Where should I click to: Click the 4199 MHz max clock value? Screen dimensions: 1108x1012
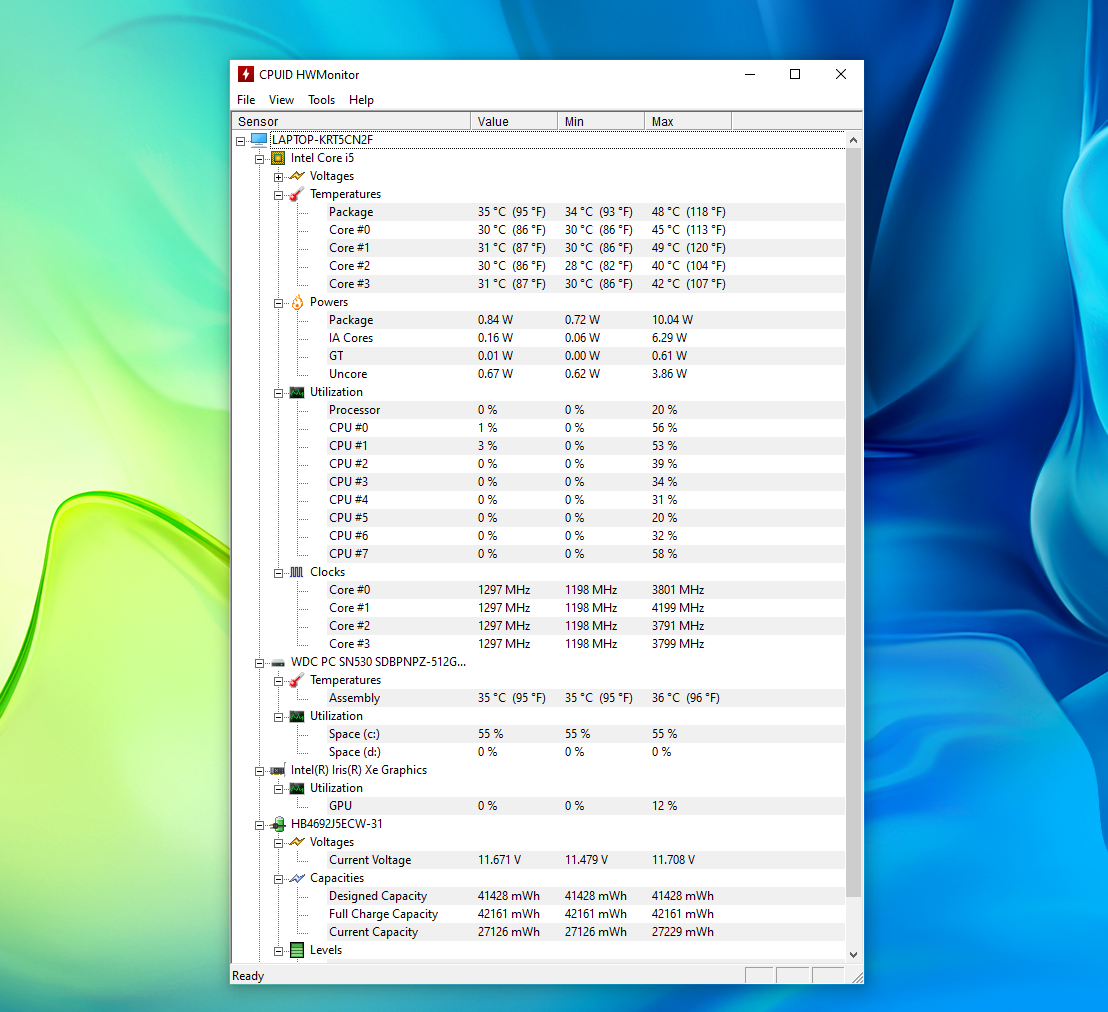[x=678, y=608]
